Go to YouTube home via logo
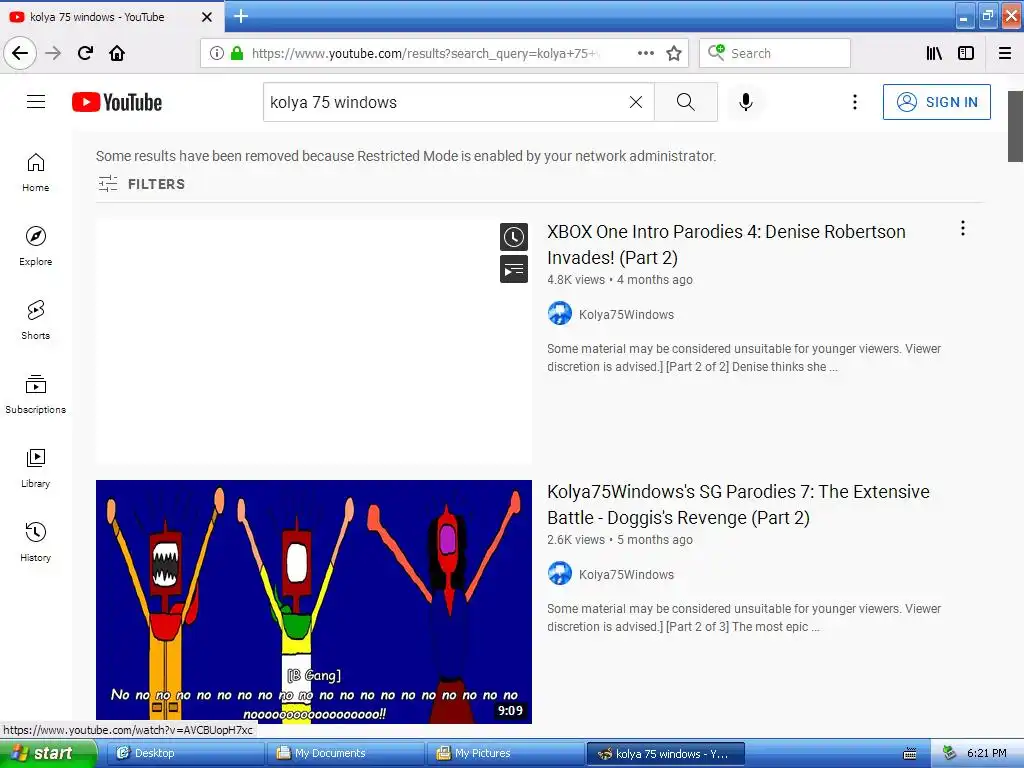Viewport: 1024px width, 768px height. point(117,102)
